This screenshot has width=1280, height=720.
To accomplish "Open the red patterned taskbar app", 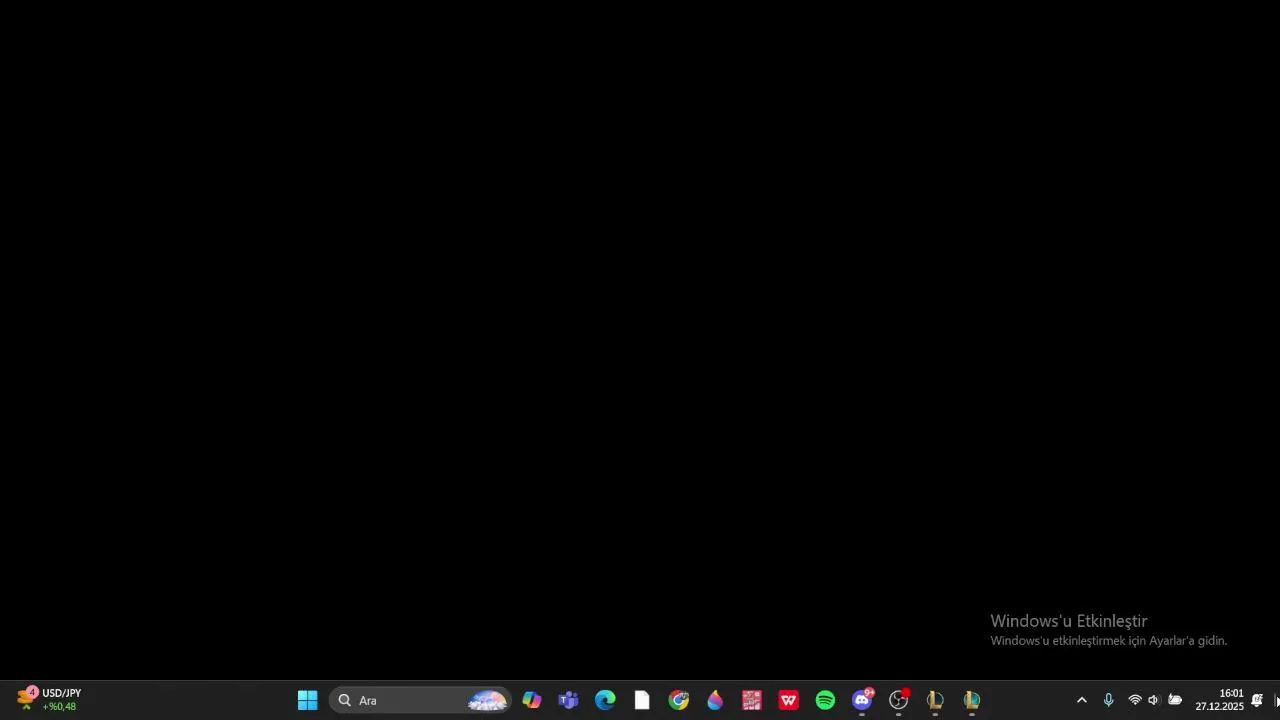I will pos(752,700).
